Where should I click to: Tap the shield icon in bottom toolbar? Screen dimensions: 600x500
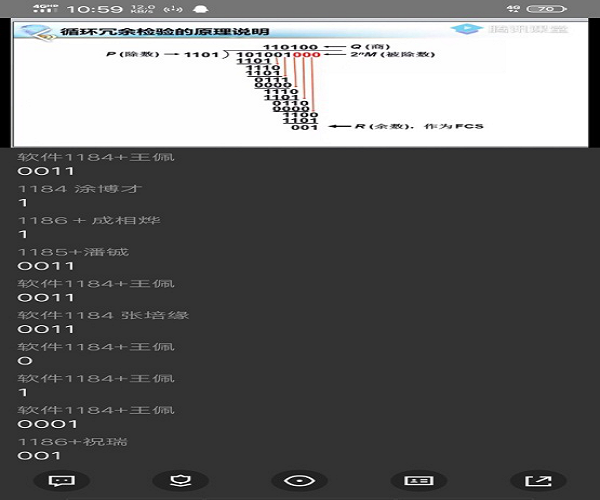[178, 480]
